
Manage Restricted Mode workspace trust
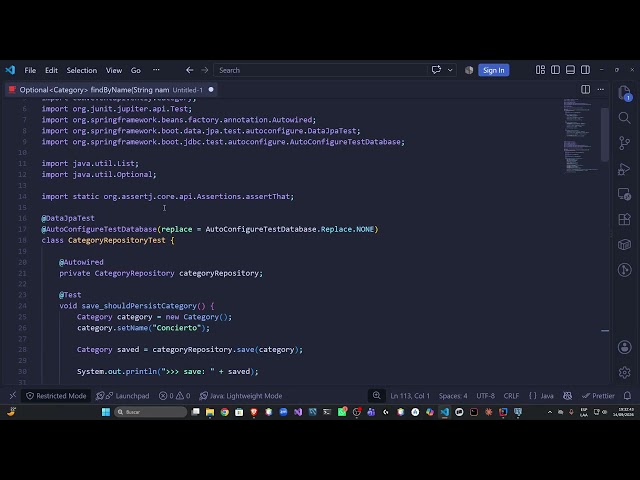56,396
